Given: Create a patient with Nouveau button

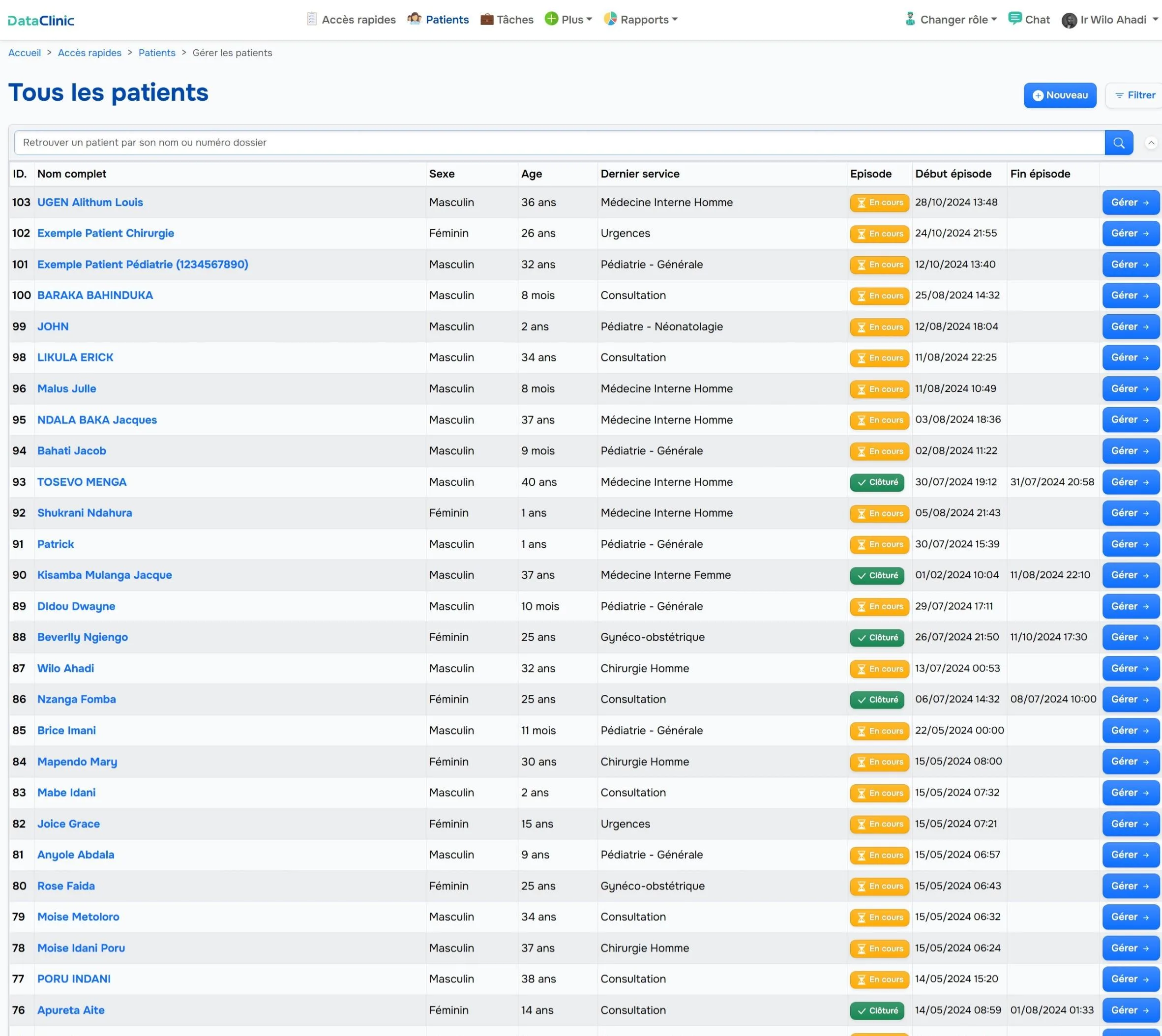Looking at the screenshot, I should pos(1060,95).
